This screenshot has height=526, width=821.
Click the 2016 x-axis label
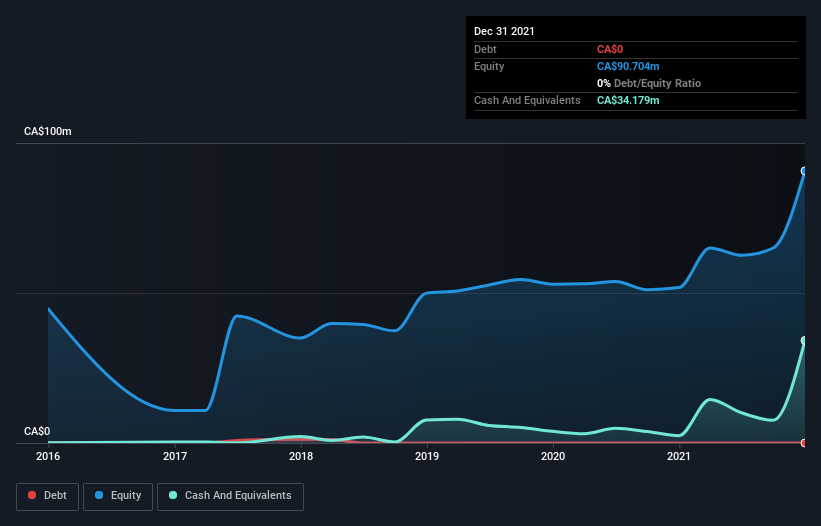click(x=48, y=456)
